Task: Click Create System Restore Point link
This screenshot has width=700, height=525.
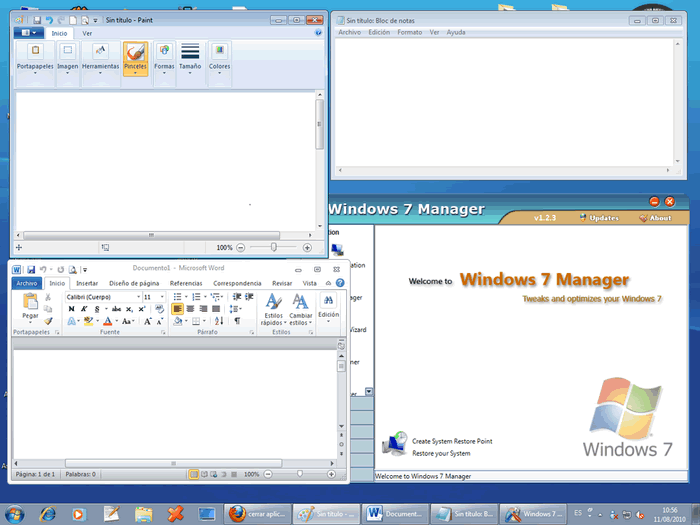Action: click(452, 441)
